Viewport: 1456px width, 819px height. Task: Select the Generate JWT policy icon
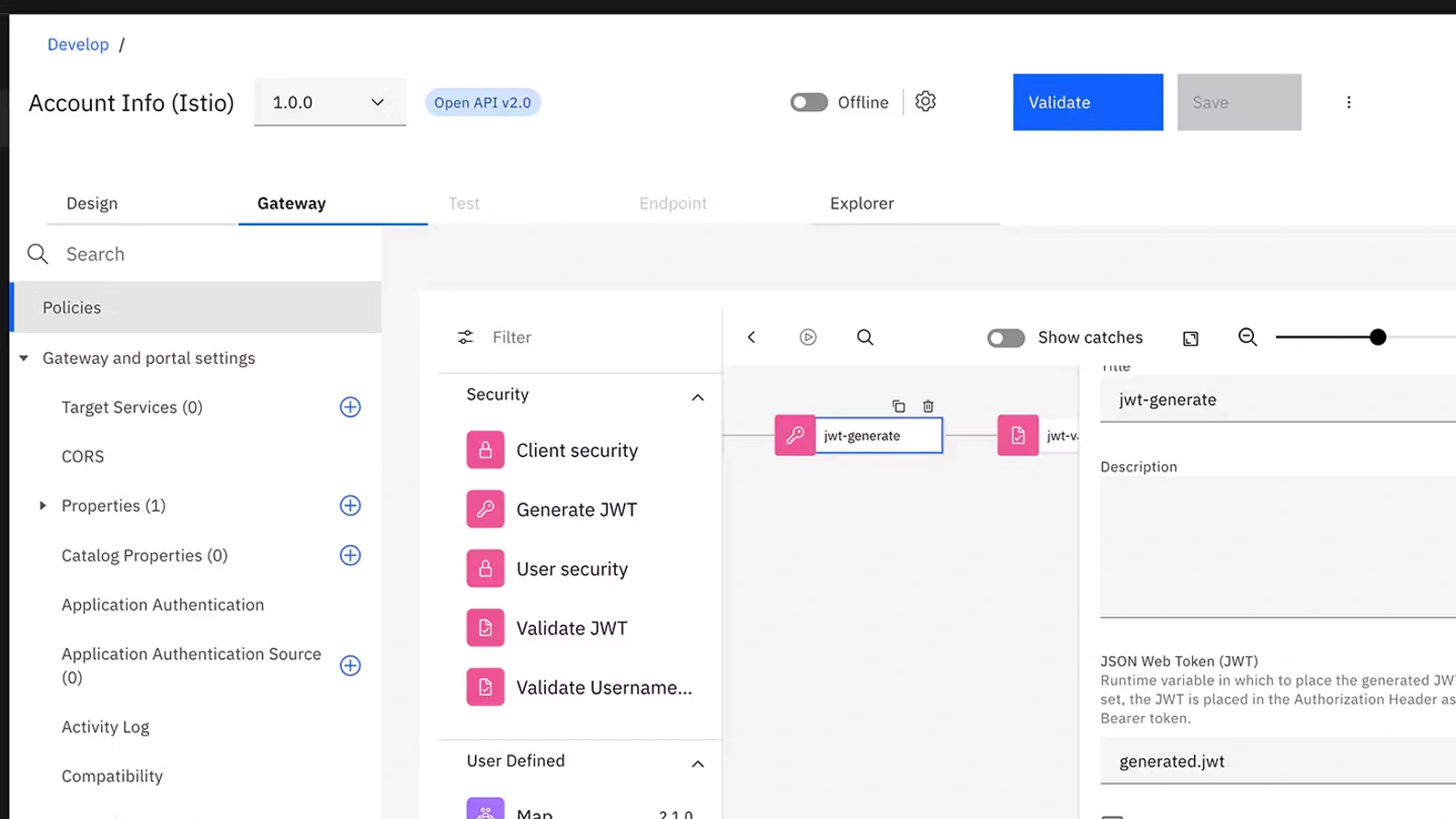(485, 509)
